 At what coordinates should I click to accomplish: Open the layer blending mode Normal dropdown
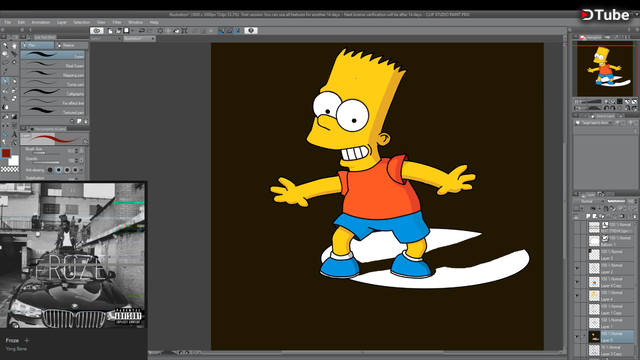(x=590, y=201)
